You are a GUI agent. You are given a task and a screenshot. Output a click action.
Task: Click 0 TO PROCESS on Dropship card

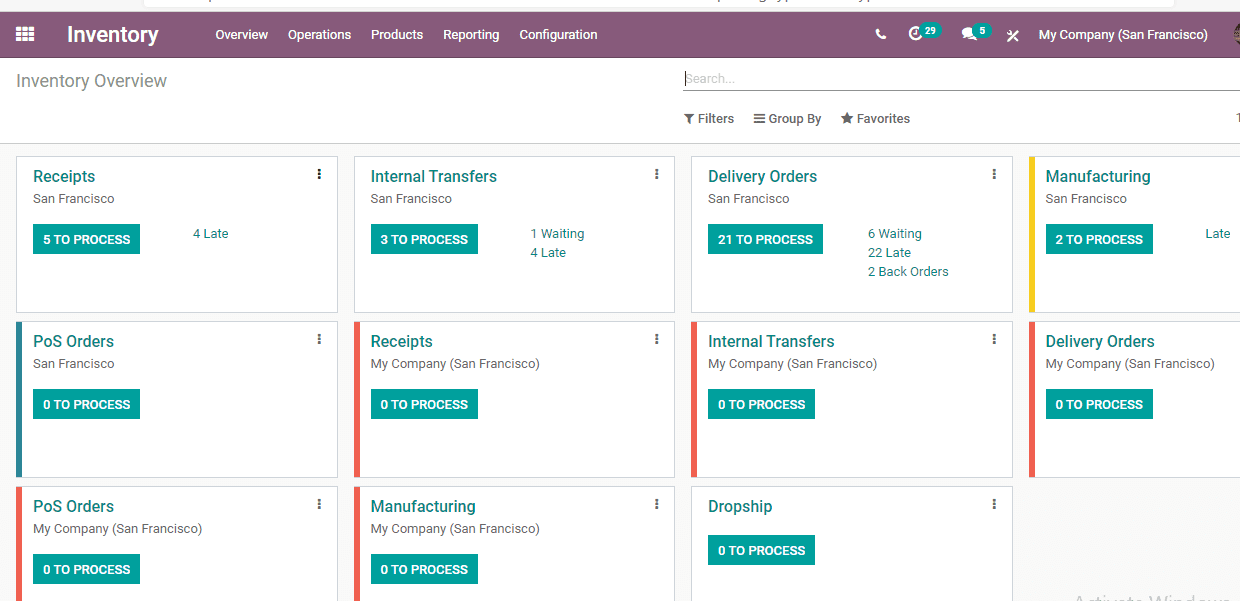click(761, 550)
